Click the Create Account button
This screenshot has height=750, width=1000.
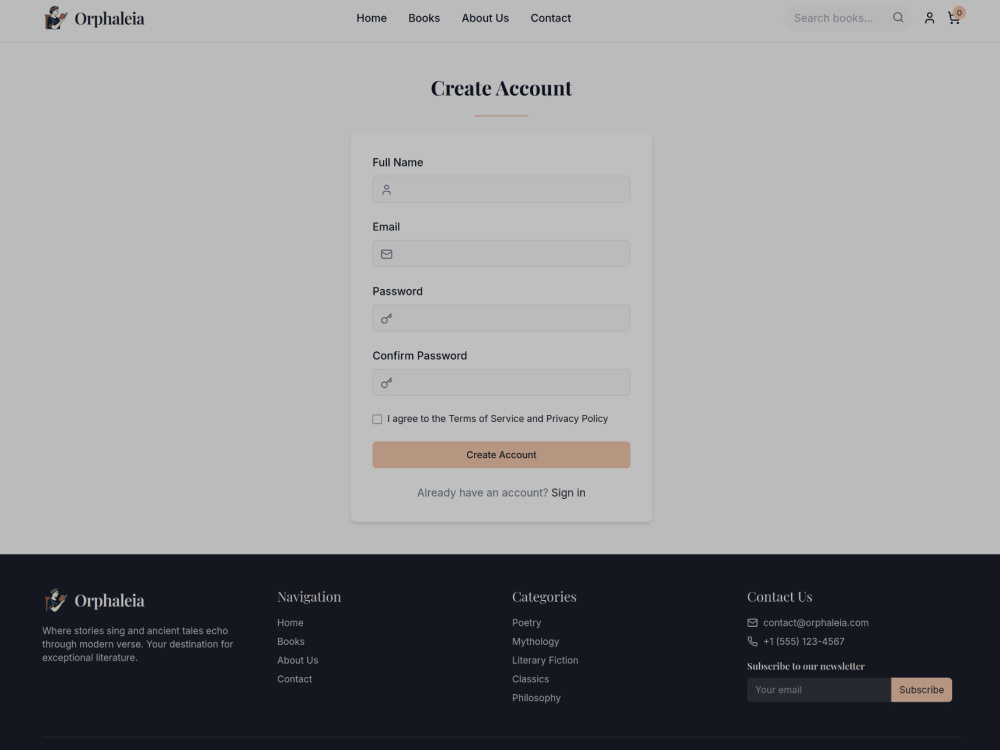(x=501, y=455)
